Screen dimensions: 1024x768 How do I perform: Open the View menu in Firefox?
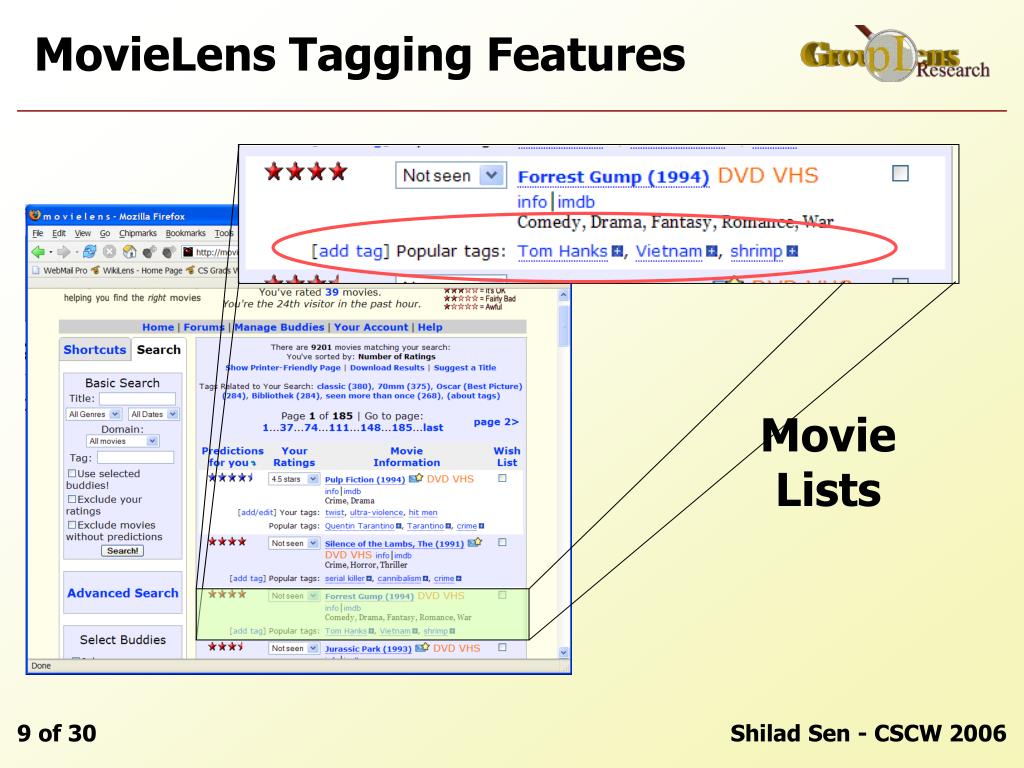coord(83,233)
